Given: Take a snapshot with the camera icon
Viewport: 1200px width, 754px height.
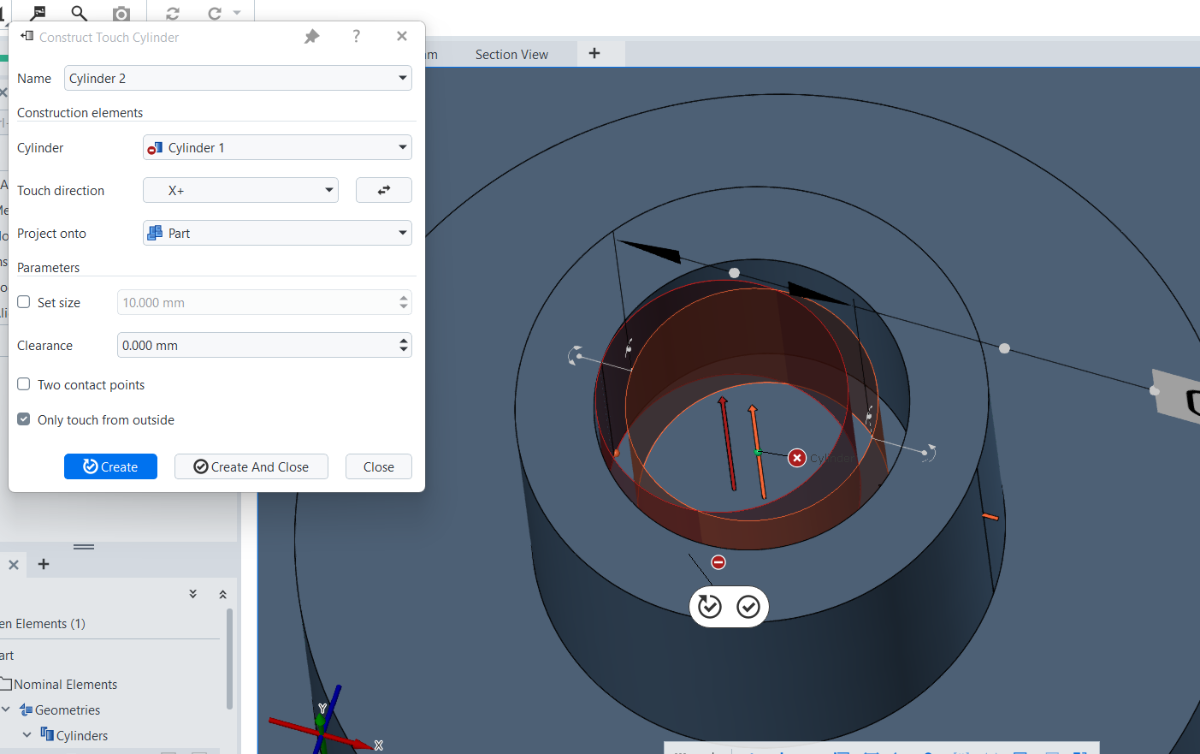Looking at the screenshot, I should pos(121,13).
